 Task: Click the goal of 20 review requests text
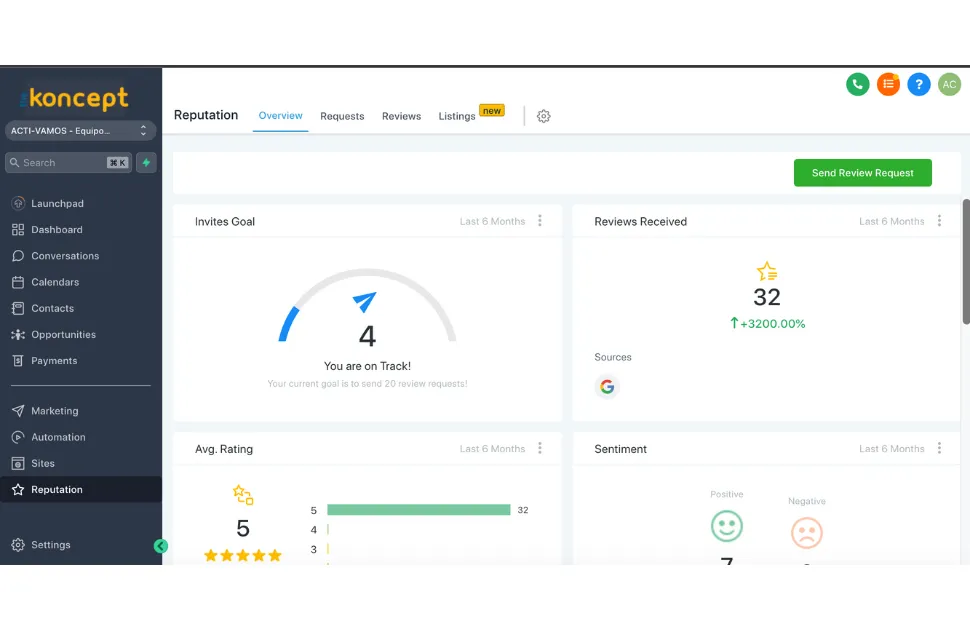pyautogui.click(x=367, y=384)
